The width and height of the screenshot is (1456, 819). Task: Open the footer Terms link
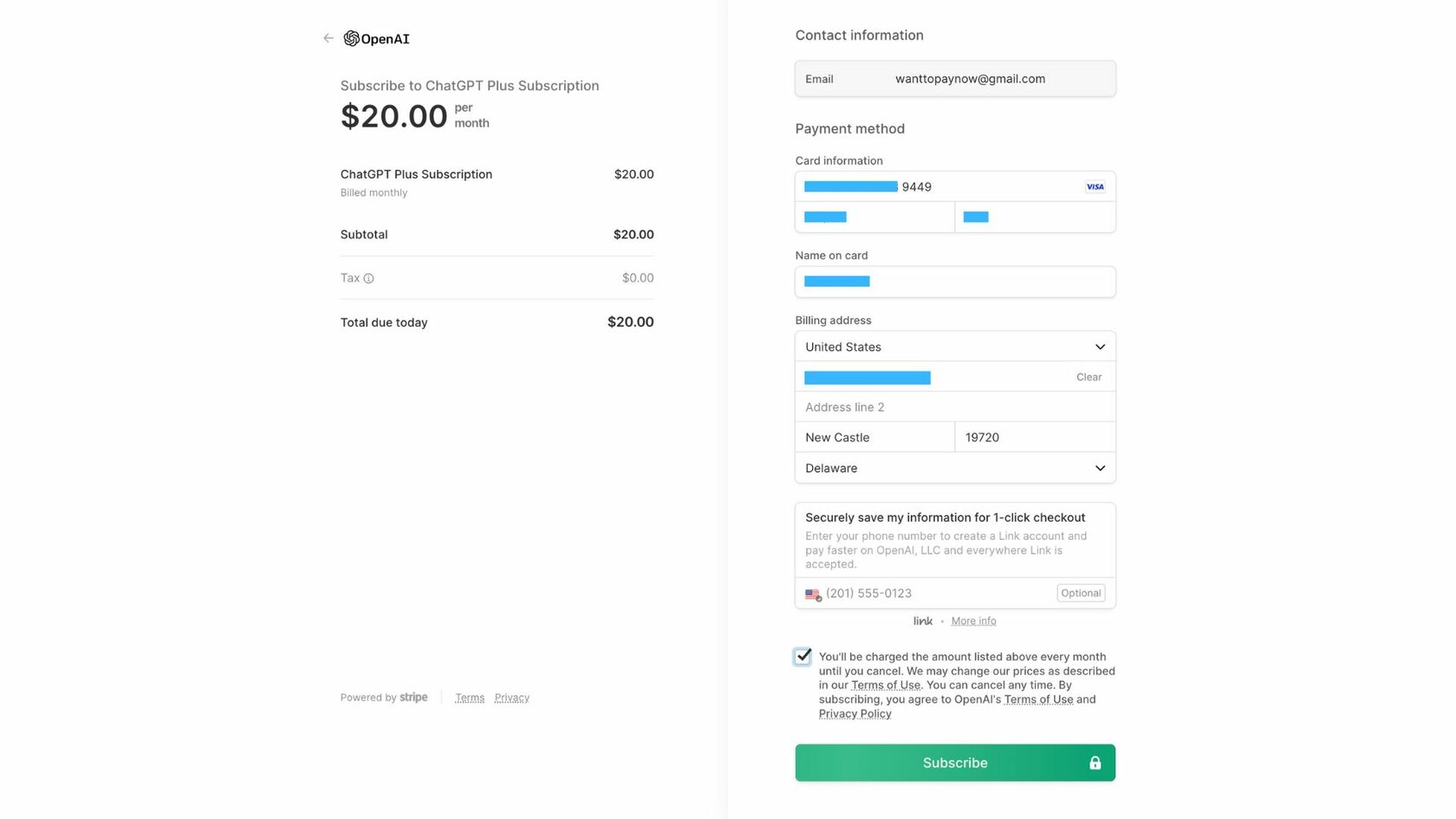coord(470,698)
